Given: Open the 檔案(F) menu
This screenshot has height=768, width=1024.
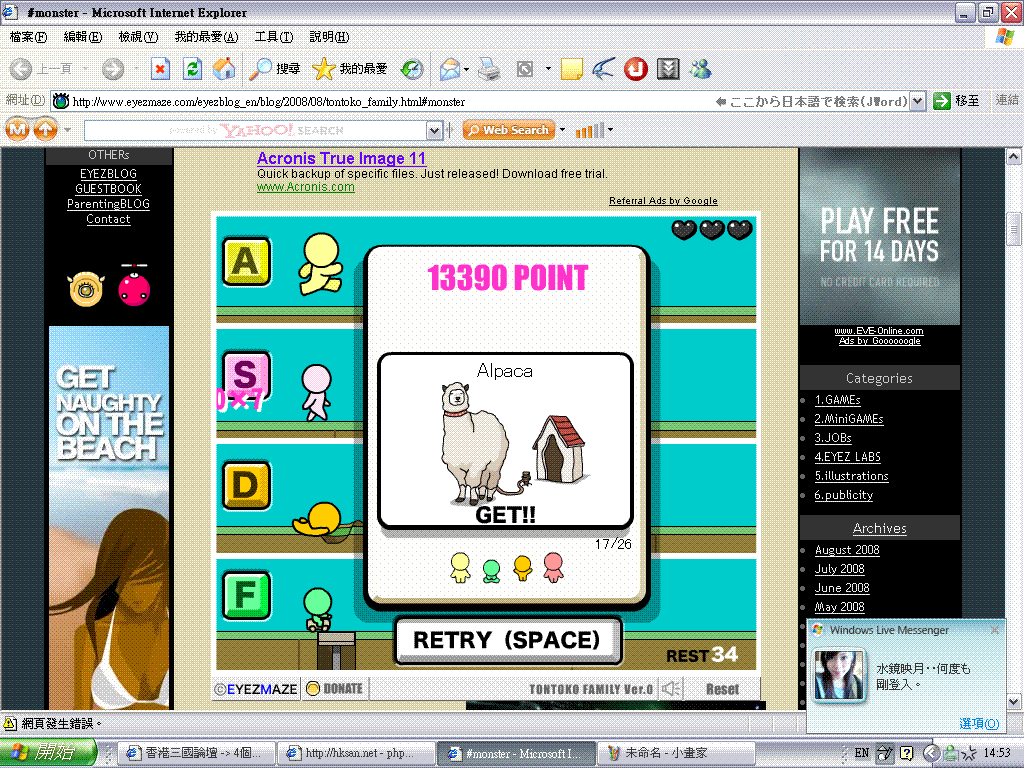Looking at the screenshot, I should click(28, 37).
